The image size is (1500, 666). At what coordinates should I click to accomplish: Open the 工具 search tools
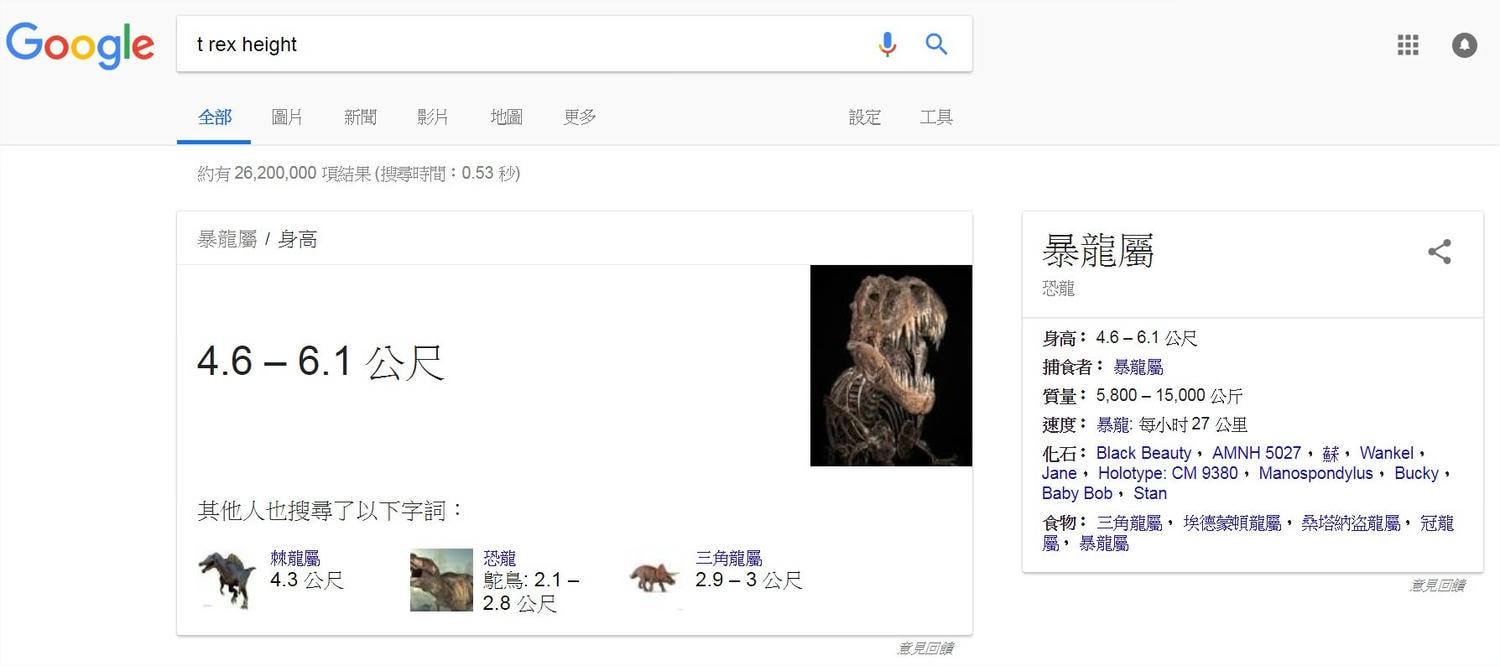pyautogui.click(x=936, y=117)
